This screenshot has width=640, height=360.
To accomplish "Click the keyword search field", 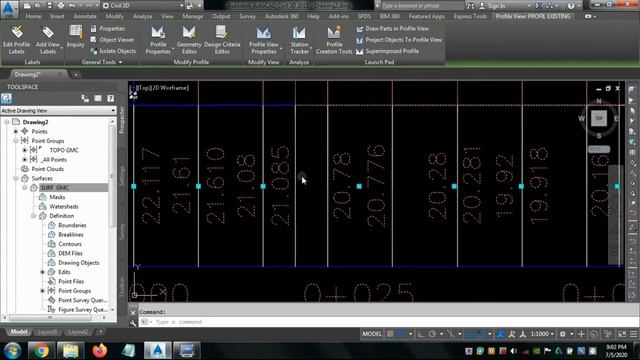I will [x=422, y=6].
